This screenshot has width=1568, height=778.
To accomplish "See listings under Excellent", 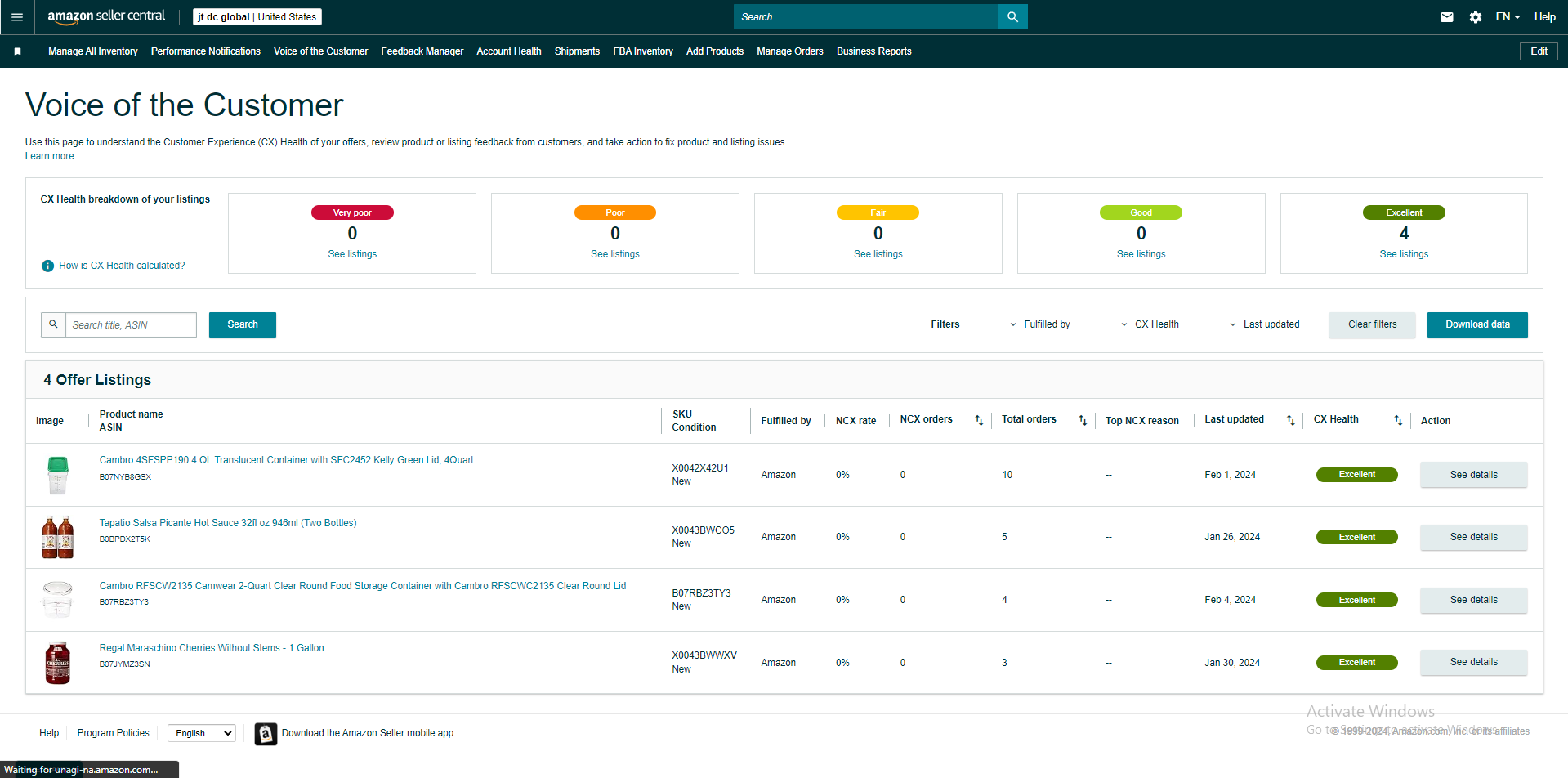I will pyautogui.click(x=1405, y=254).
